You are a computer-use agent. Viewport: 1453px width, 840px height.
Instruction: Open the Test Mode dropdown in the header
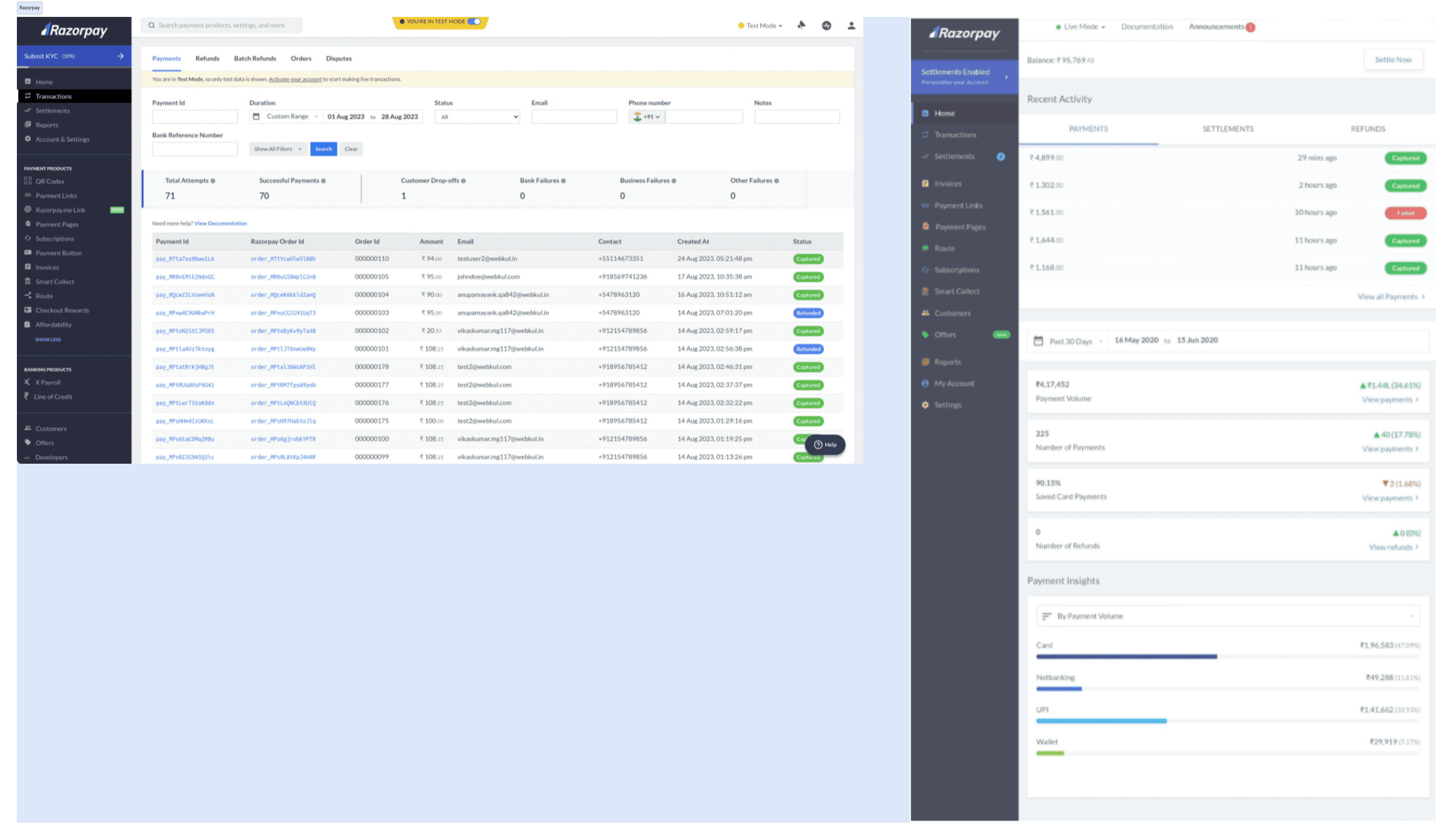(761, 25)
